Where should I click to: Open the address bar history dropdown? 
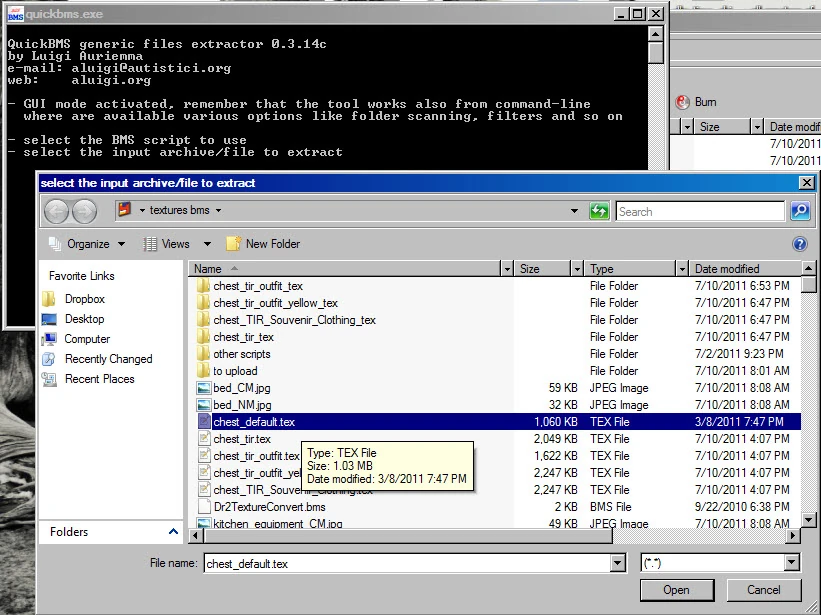coord(574,211)
